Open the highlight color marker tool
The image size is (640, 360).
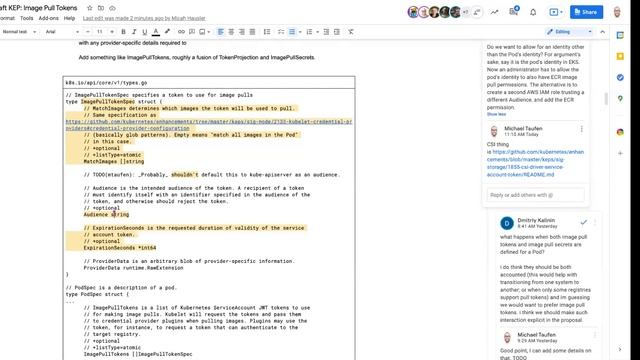(x=167, y=32)
